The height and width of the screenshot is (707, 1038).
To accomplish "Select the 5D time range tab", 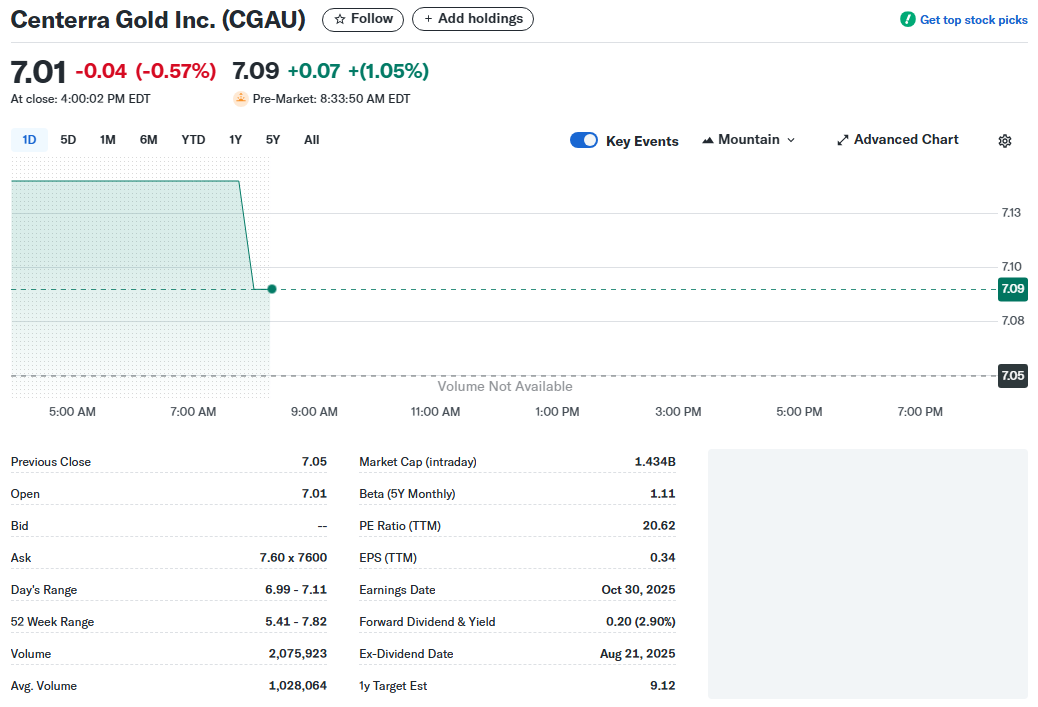I will pos(68,140).
